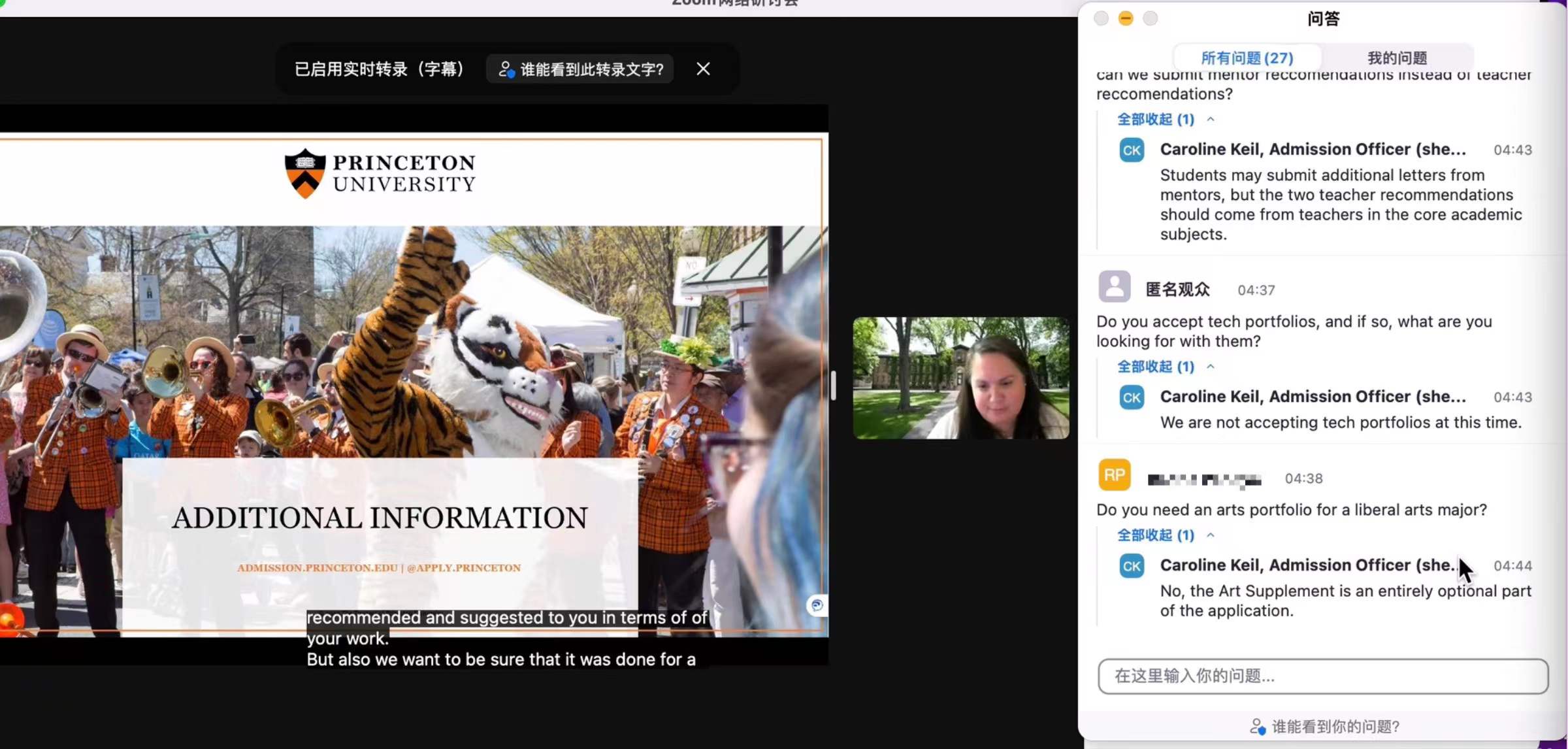Click the round icon at the slide's bottom right
Image resolution: width=1568 pixels, height=749 pixels.
(817, 605)
